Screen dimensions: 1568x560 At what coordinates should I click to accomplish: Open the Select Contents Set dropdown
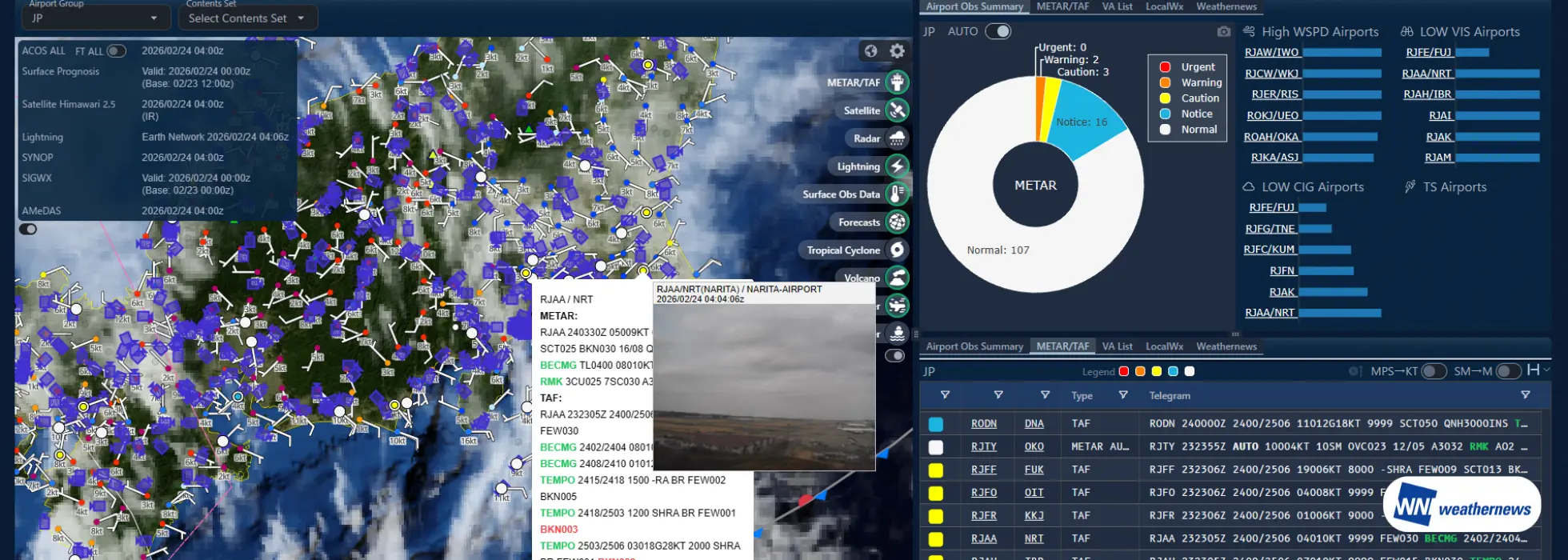[x=247, y=18]
